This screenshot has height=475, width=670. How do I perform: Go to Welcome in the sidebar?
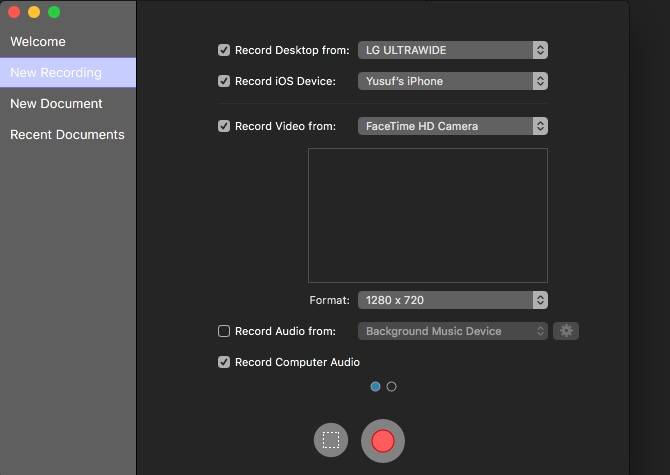38,42
